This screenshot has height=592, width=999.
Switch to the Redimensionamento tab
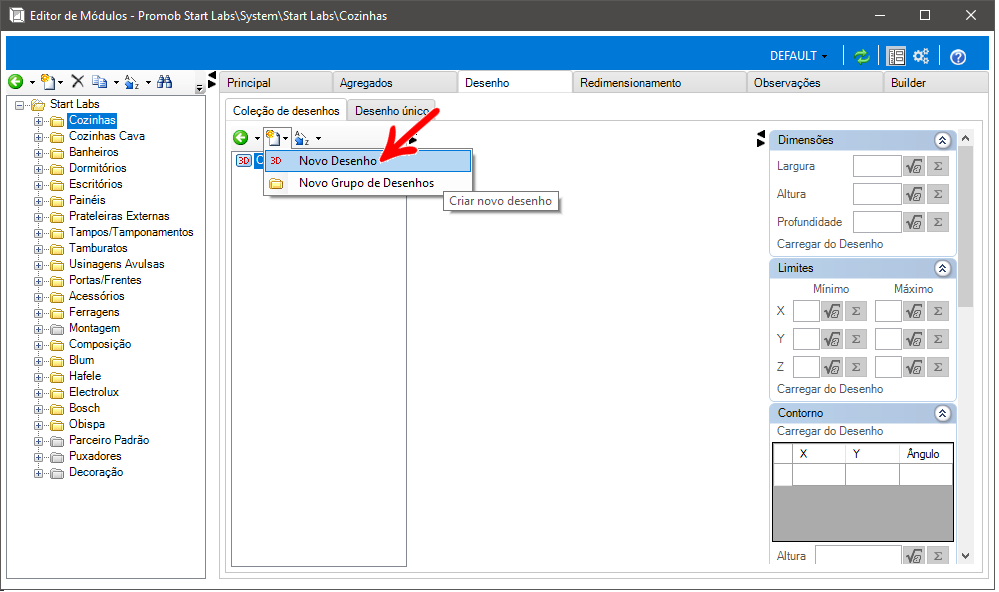659,83
